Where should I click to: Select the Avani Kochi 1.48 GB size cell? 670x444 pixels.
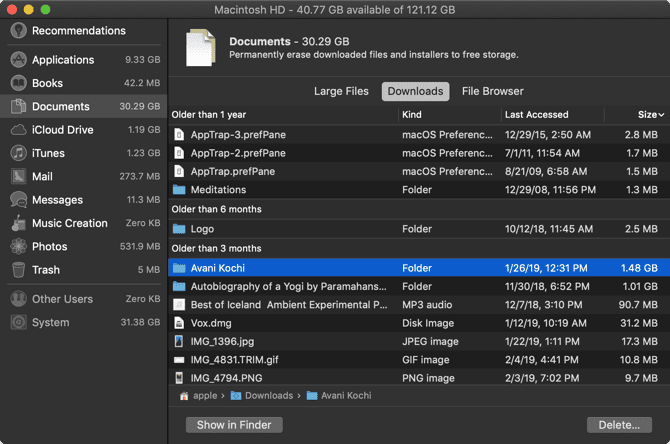(x=639, y=268)
